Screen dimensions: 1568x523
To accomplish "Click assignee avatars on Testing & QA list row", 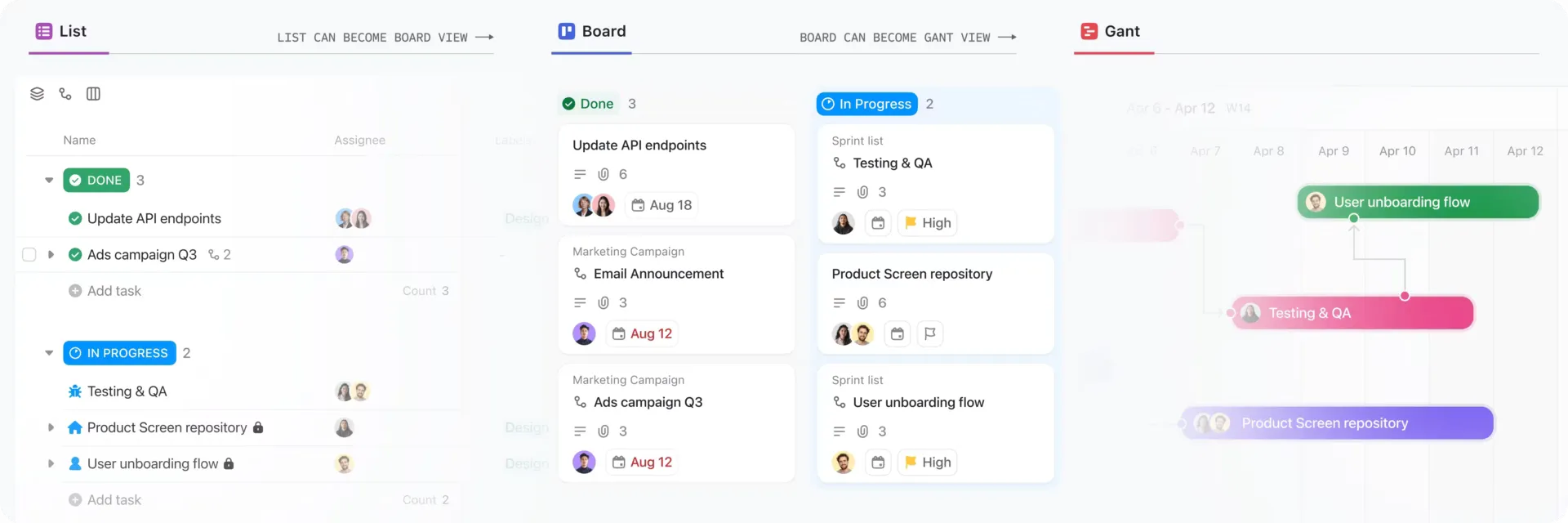I will click(x=353, y=391).
